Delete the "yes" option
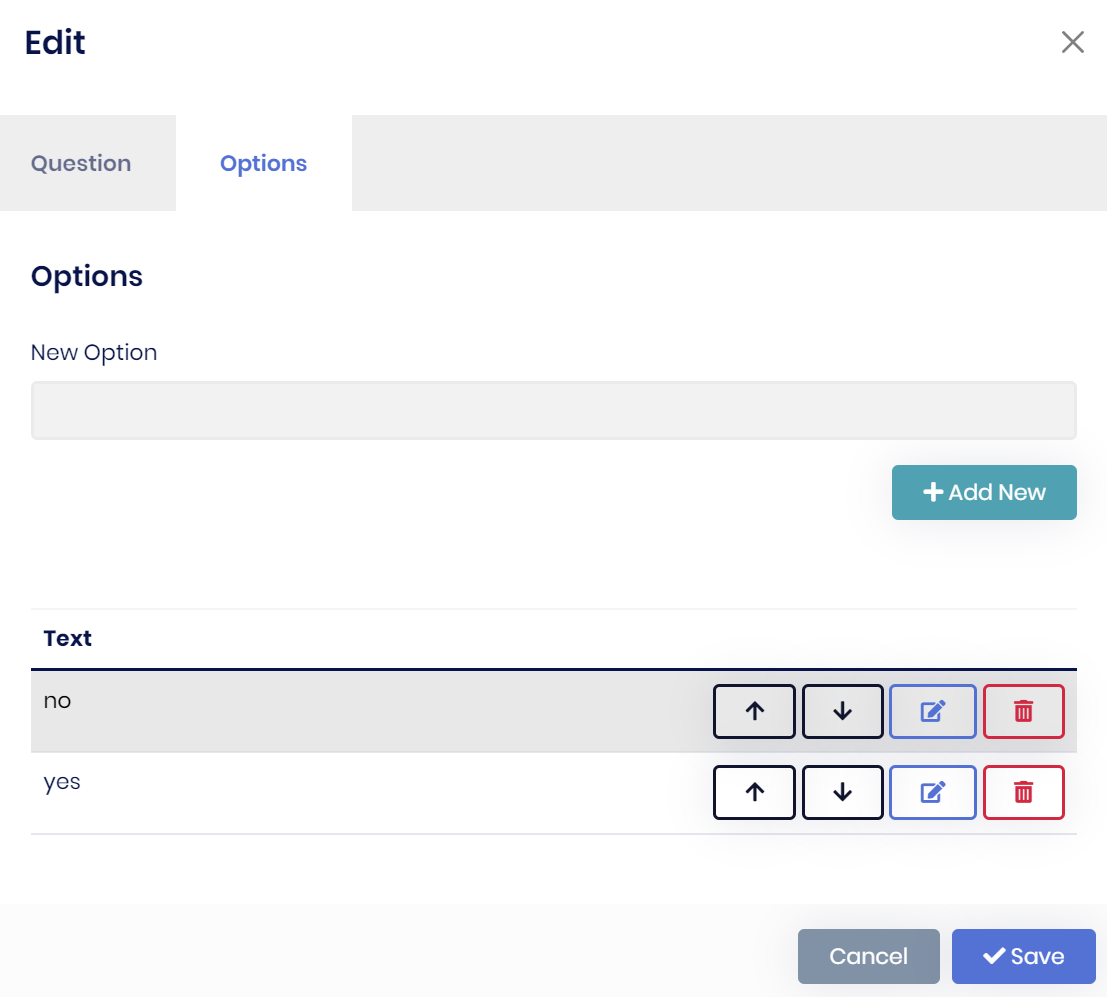1107x997 pixels. (x=1024, y=792)
